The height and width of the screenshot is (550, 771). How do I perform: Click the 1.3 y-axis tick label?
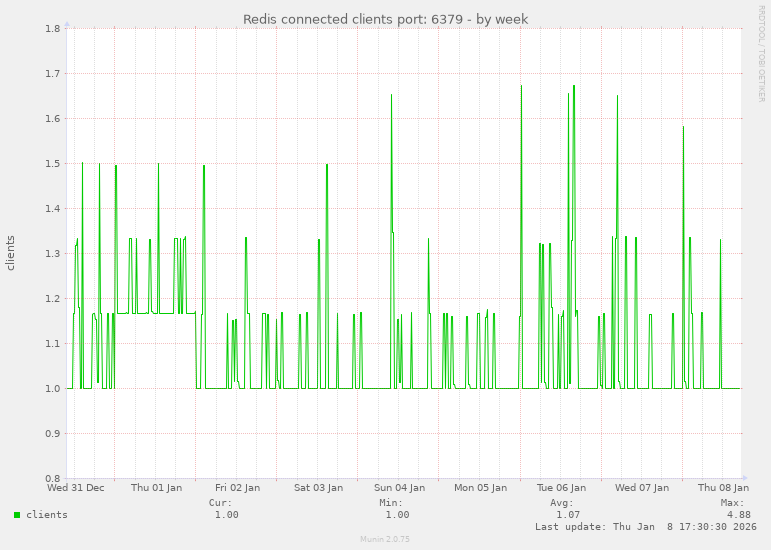pos(53,254)
